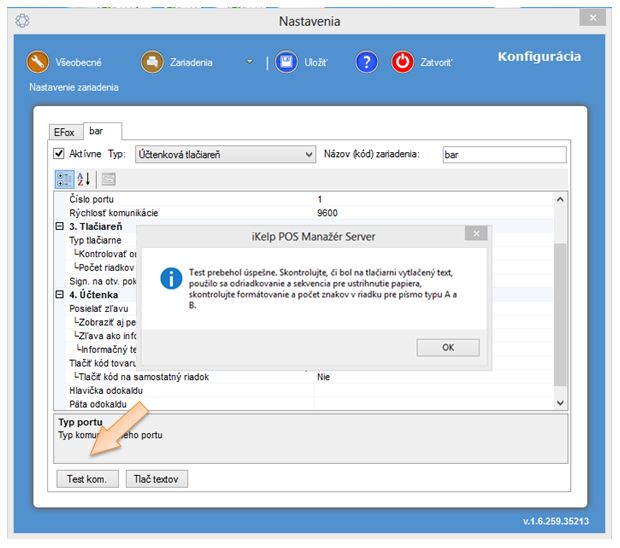The width and height of the screenshot is (620, 548).
Task: Open the Zariadenia printer icon
Action: (x=152, y=62)
